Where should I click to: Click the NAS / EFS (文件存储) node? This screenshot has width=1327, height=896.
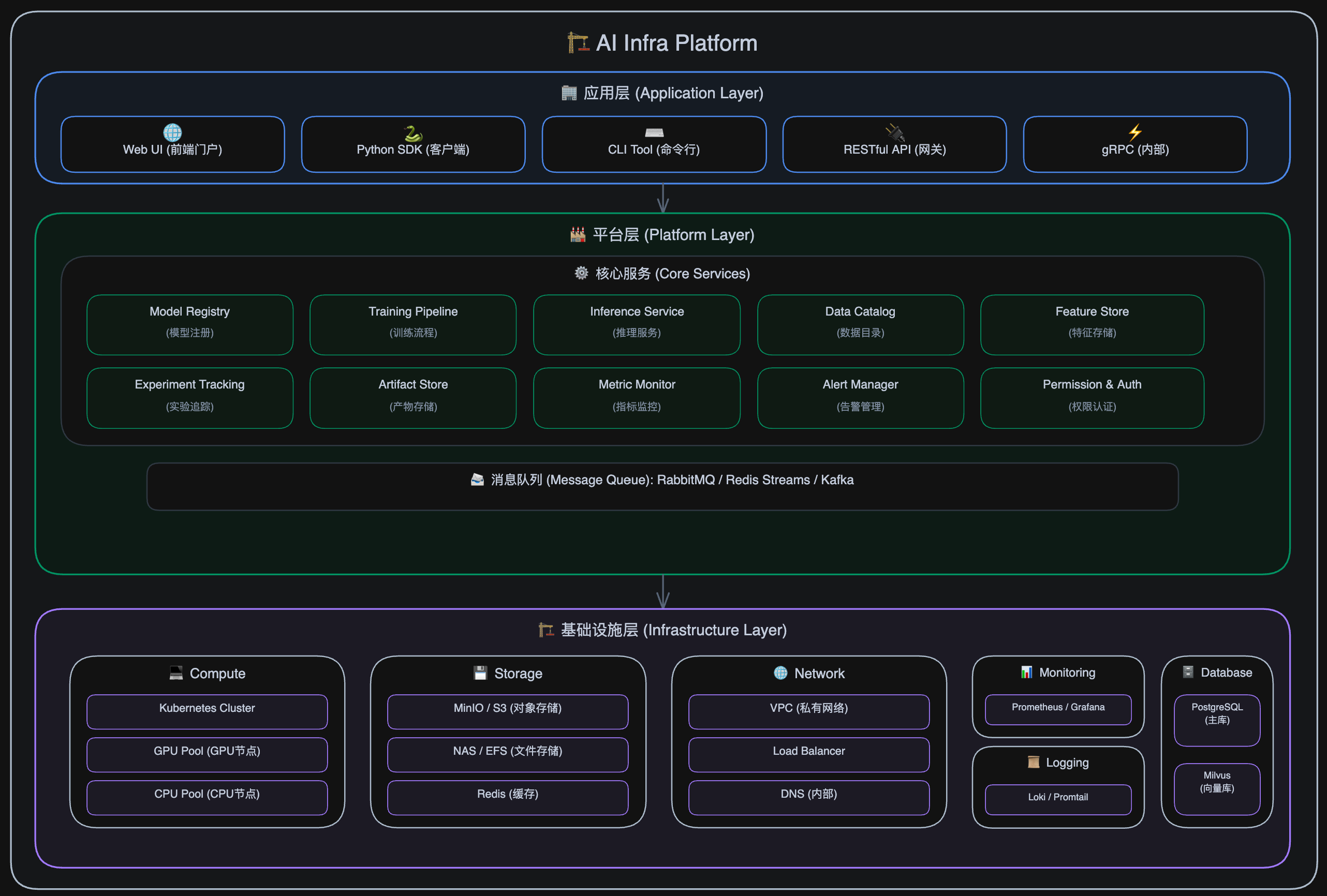click(508, 754)
